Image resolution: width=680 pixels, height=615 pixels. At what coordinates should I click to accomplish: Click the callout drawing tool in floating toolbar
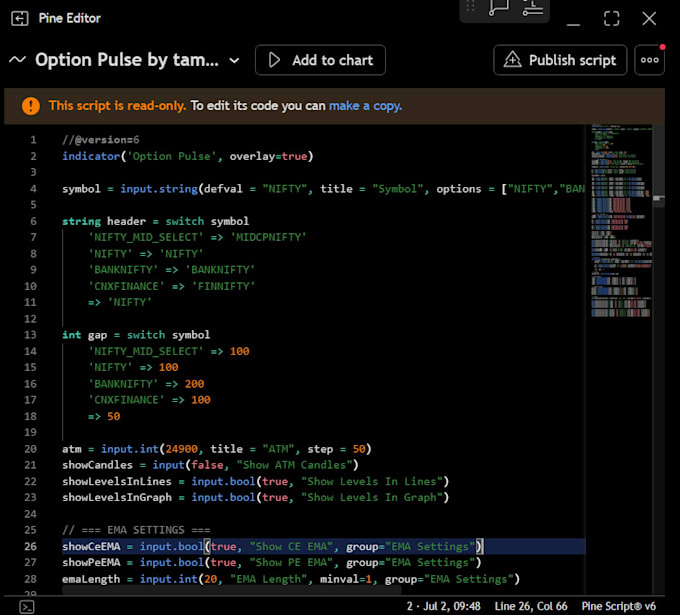pyautogui.click(x=498, y=7)
